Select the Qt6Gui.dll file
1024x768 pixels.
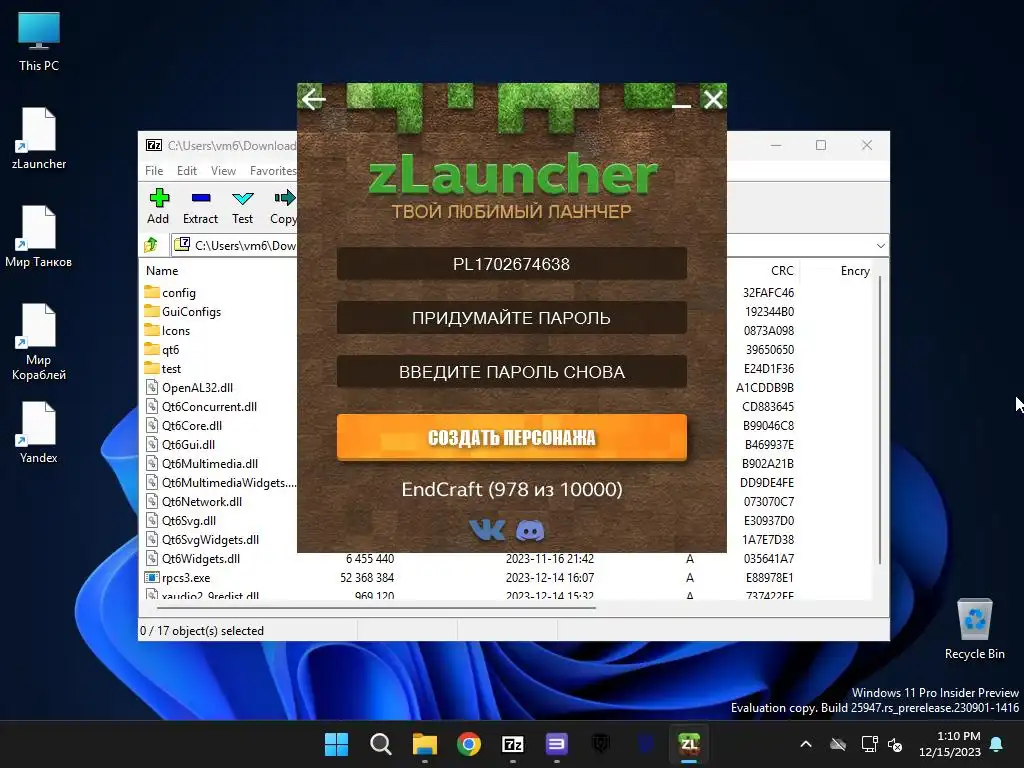click(188, 444)
